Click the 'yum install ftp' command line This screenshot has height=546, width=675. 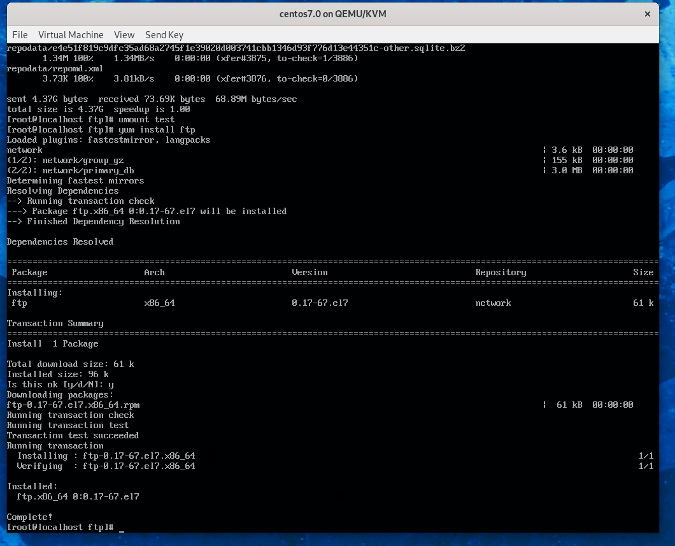tap(65, 131)
